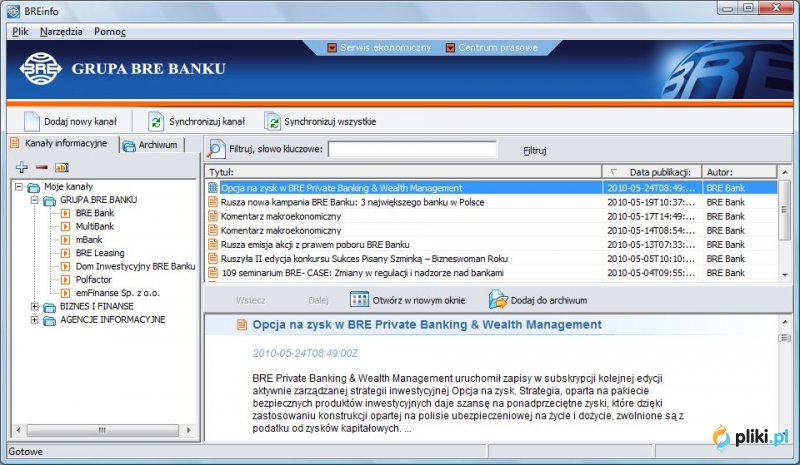The image size is (800, 465).
Task: Click scroll-up arrow of article preview pane
Action: click(x=785, y=322)
